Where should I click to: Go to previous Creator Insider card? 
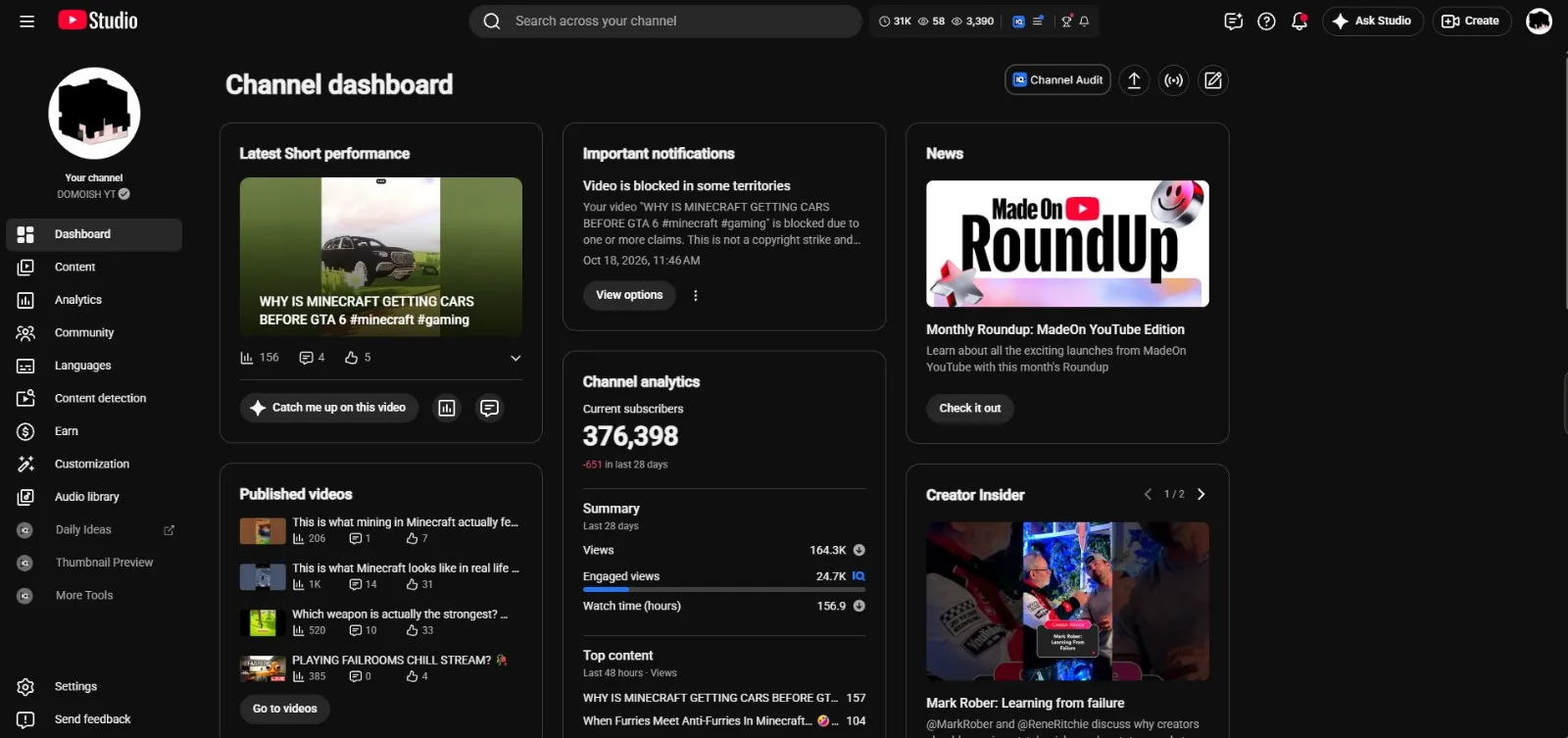click(1148, 494)
